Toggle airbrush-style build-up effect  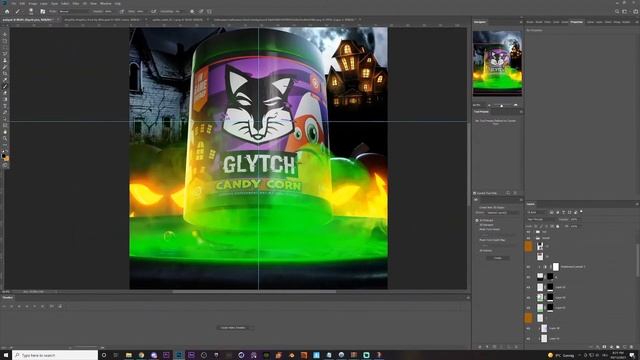pyautogui.click(x=153, y=11)
